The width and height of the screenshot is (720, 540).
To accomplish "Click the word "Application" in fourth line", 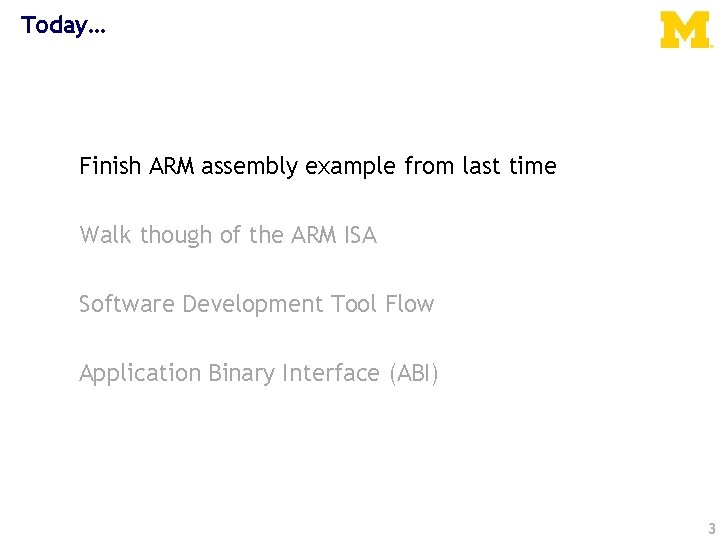I will [141, 374].
